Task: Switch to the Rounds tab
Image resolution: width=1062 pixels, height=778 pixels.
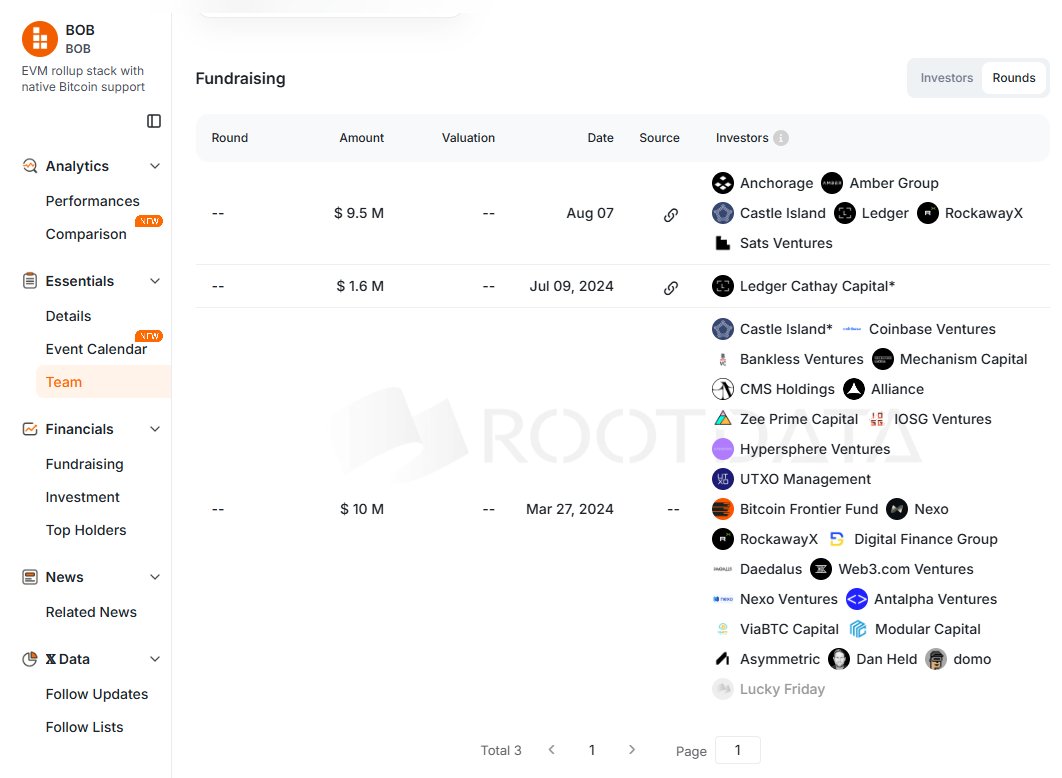Action: coord(1014,78)
